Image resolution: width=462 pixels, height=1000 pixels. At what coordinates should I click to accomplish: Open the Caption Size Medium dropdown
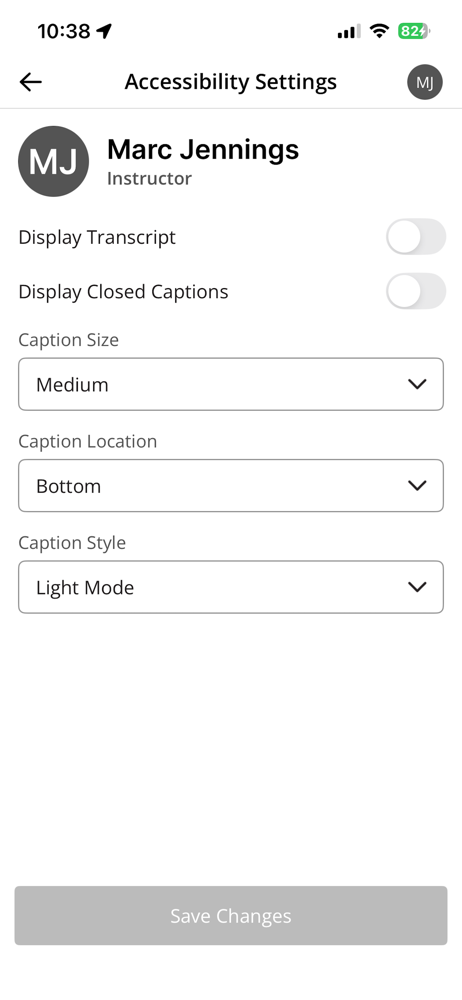231,384
